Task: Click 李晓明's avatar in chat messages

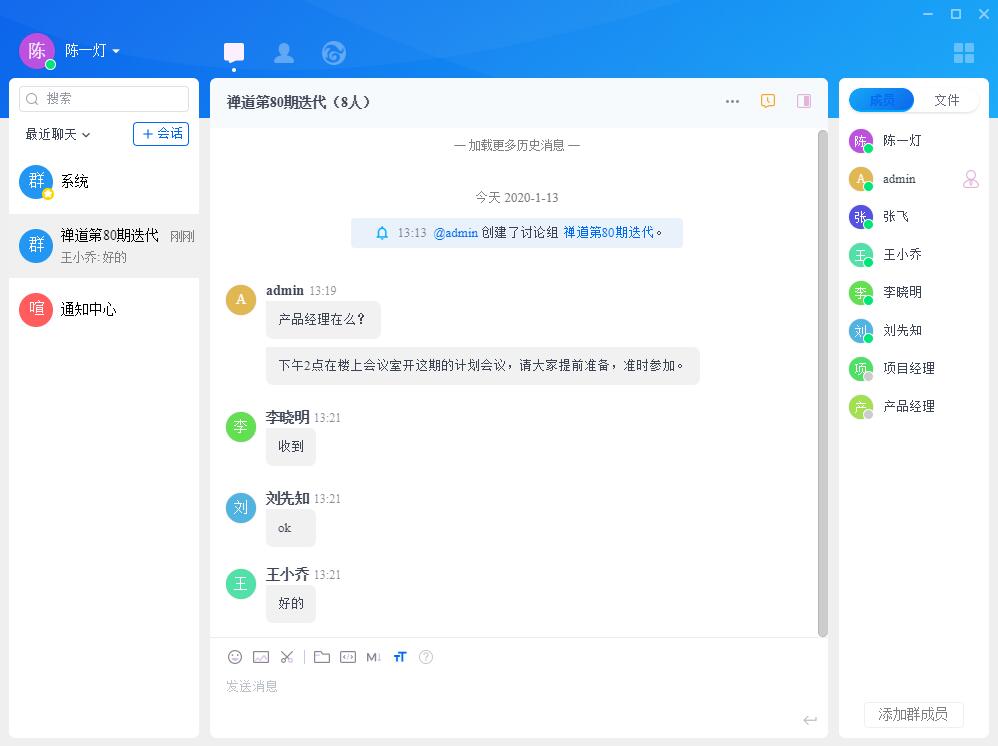Action: [241, 426]
